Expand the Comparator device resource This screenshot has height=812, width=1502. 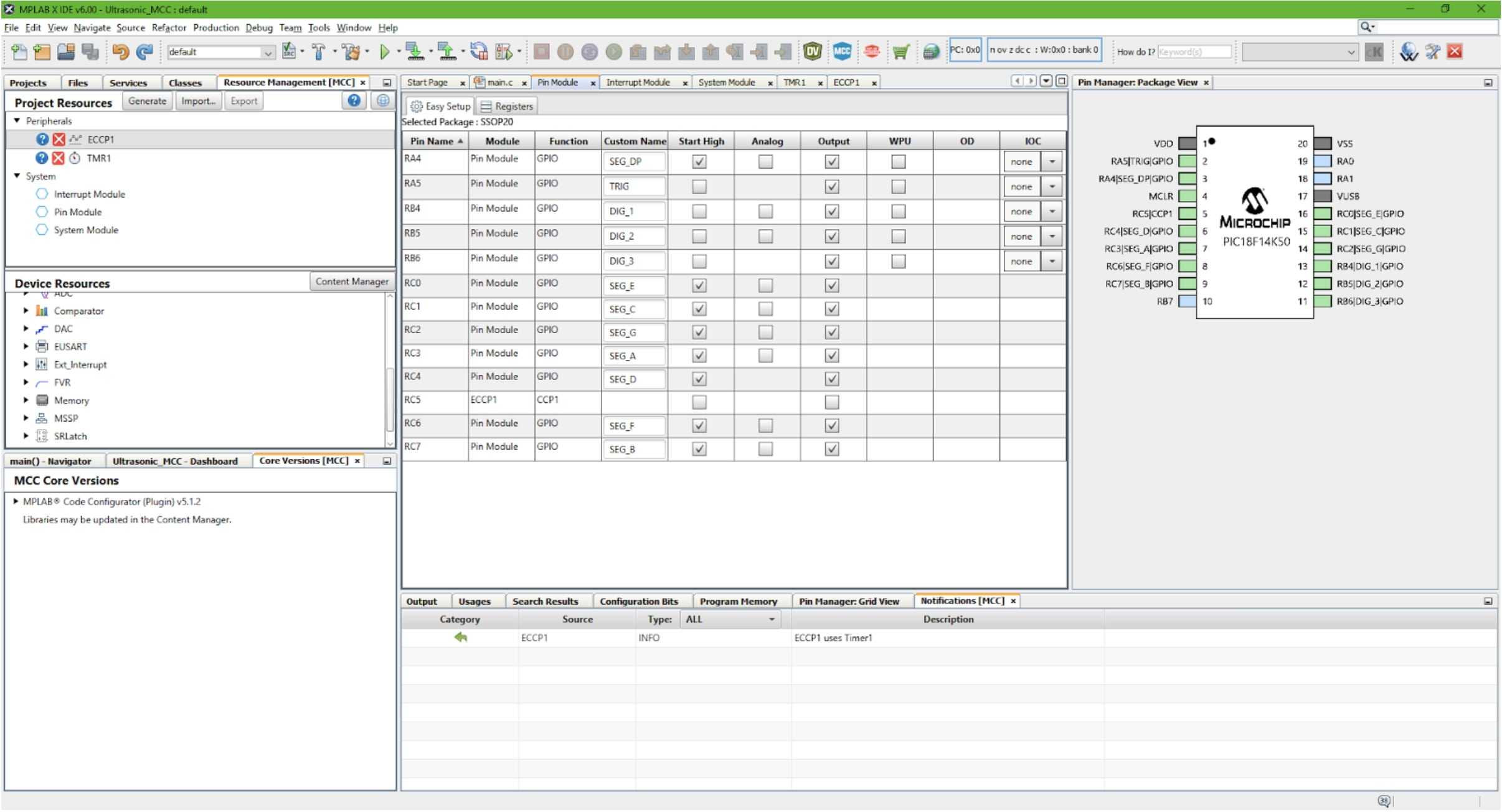click(x=26, y=311)
